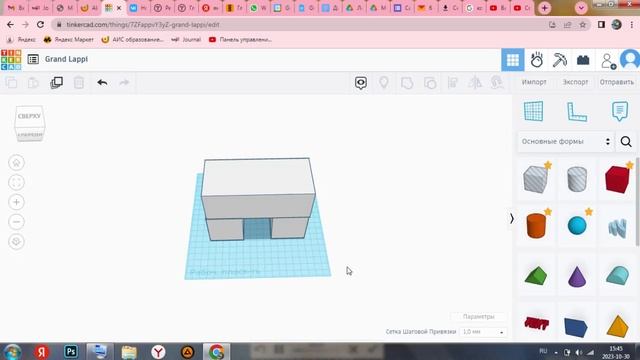Select the large white box on the workplane
The width and height of the screenshot is (640, 360).
(258, 188)
